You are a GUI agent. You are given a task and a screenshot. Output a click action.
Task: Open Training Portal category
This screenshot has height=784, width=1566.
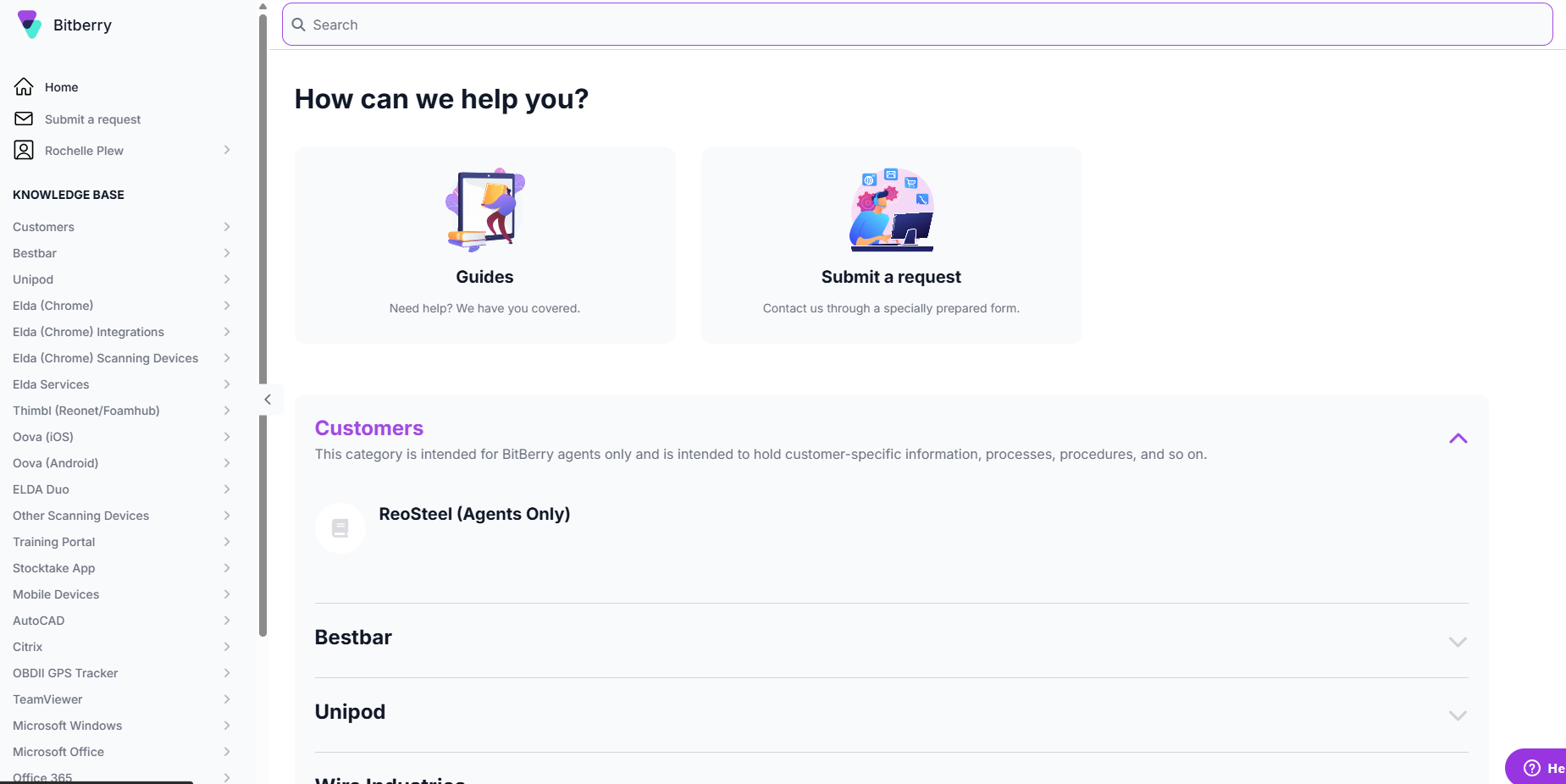pyautogui.click(x=53, y=542)
